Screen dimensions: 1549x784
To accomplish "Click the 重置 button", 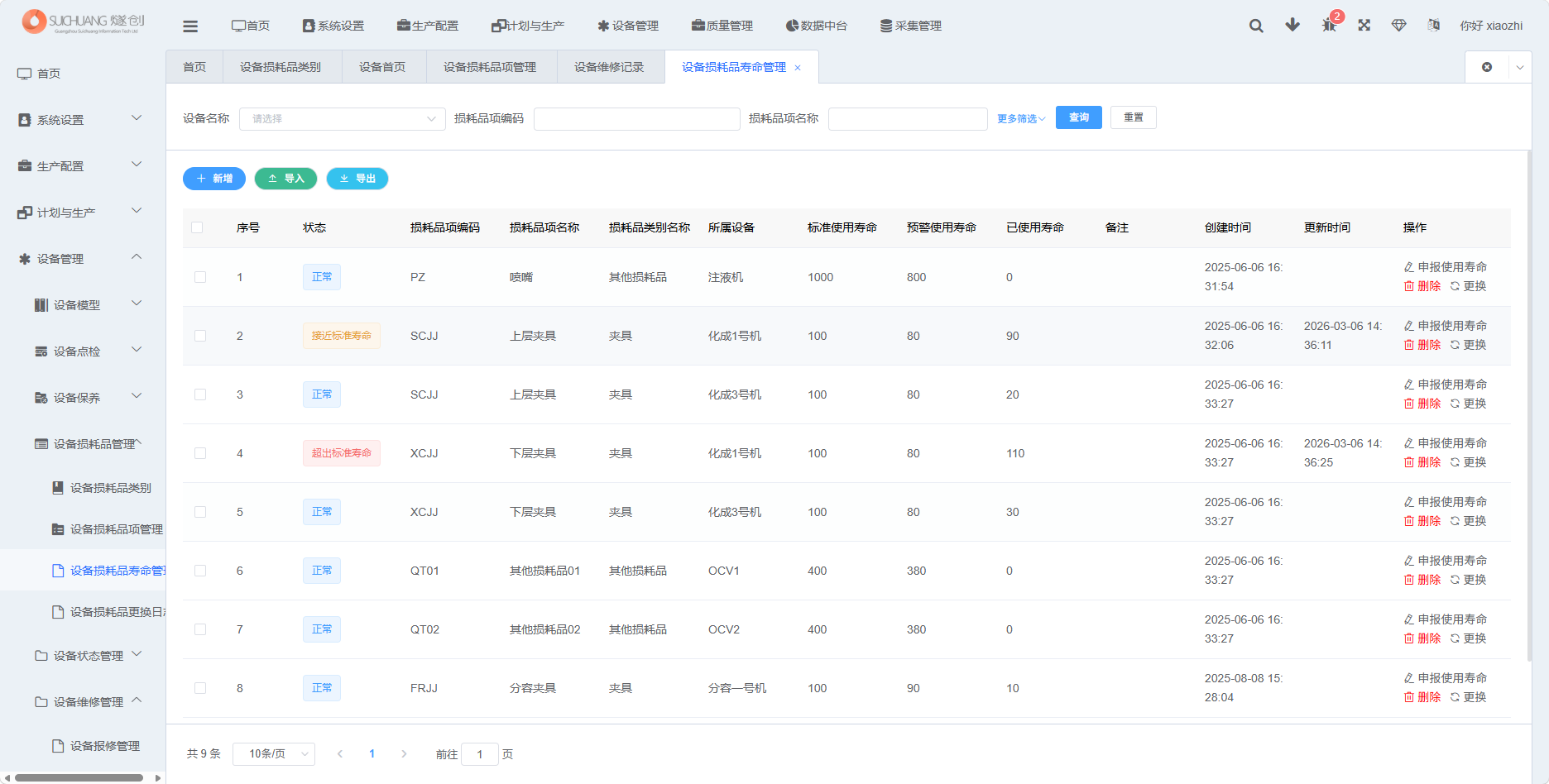I will (1134, 117).
